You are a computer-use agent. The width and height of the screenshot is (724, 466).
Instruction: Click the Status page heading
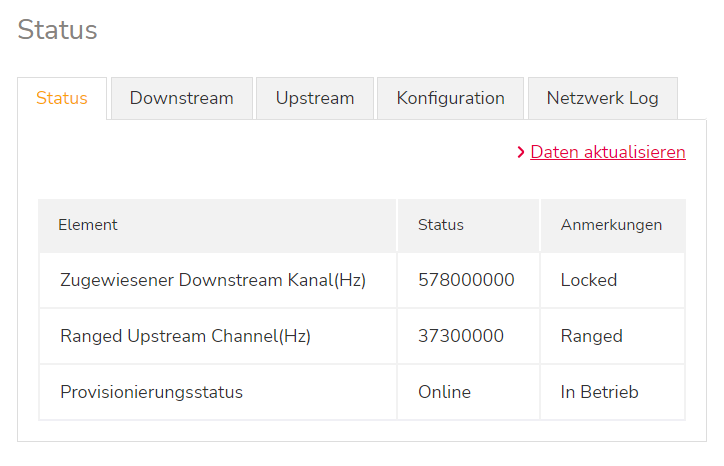(58, 30)
